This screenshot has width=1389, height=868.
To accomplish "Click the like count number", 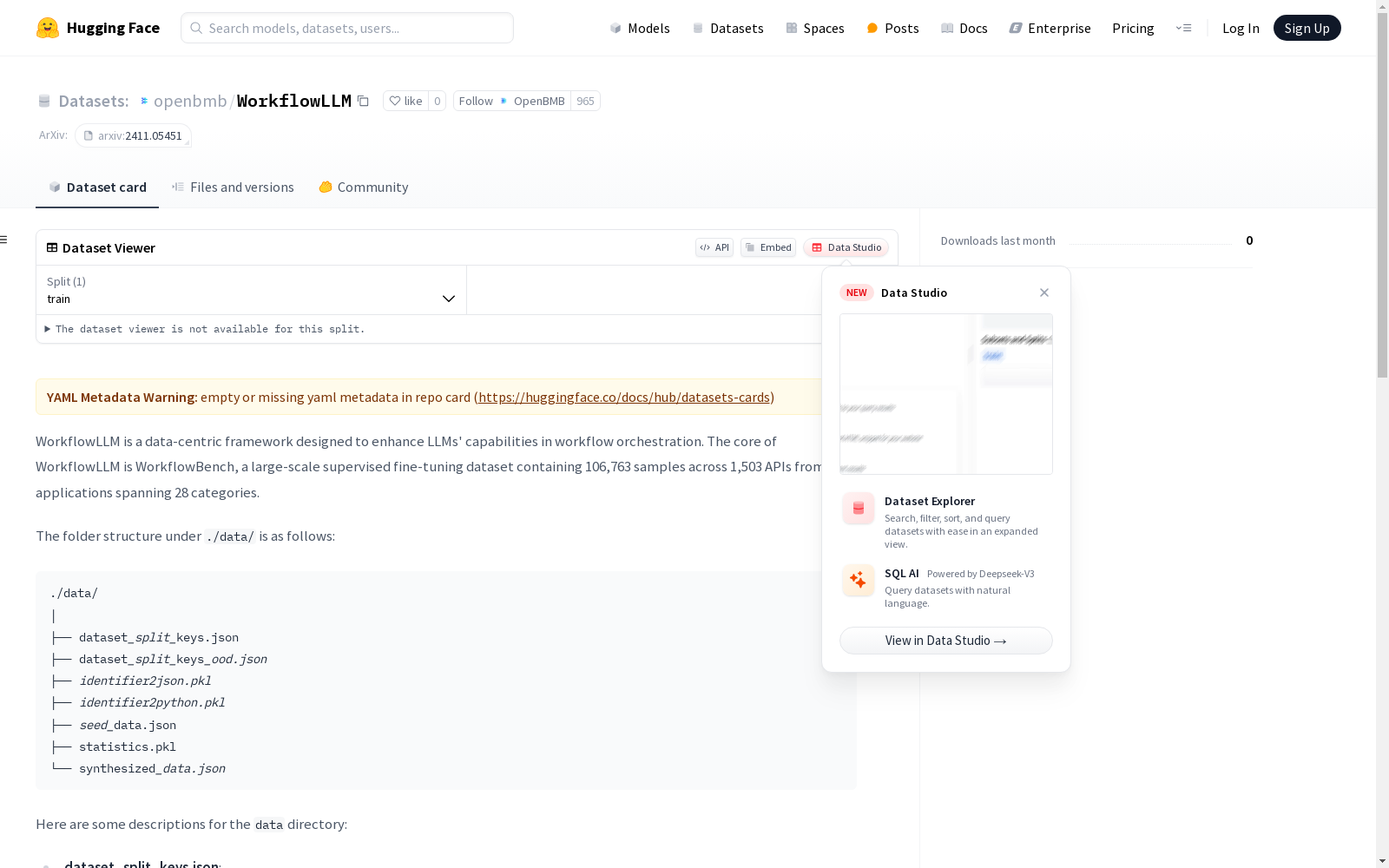I will point(438,101).
